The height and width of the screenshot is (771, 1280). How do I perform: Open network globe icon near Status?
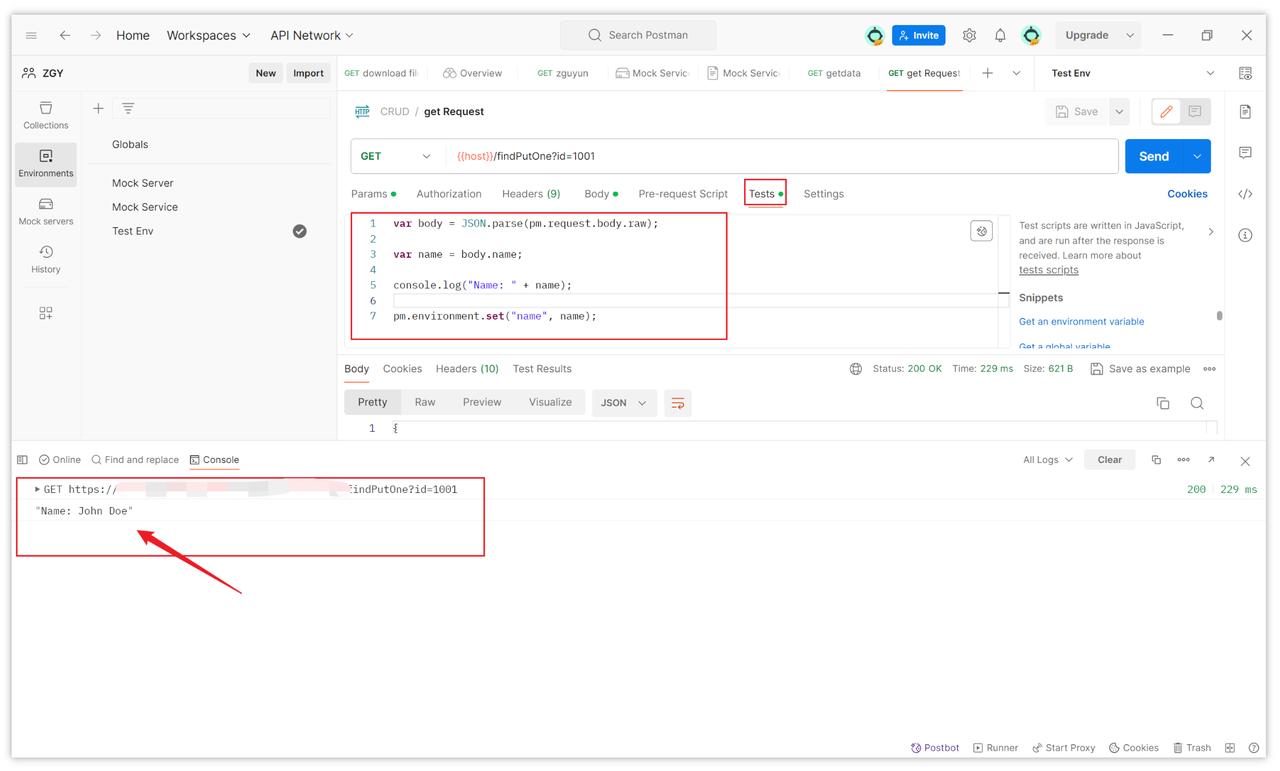tap(856, 369)
